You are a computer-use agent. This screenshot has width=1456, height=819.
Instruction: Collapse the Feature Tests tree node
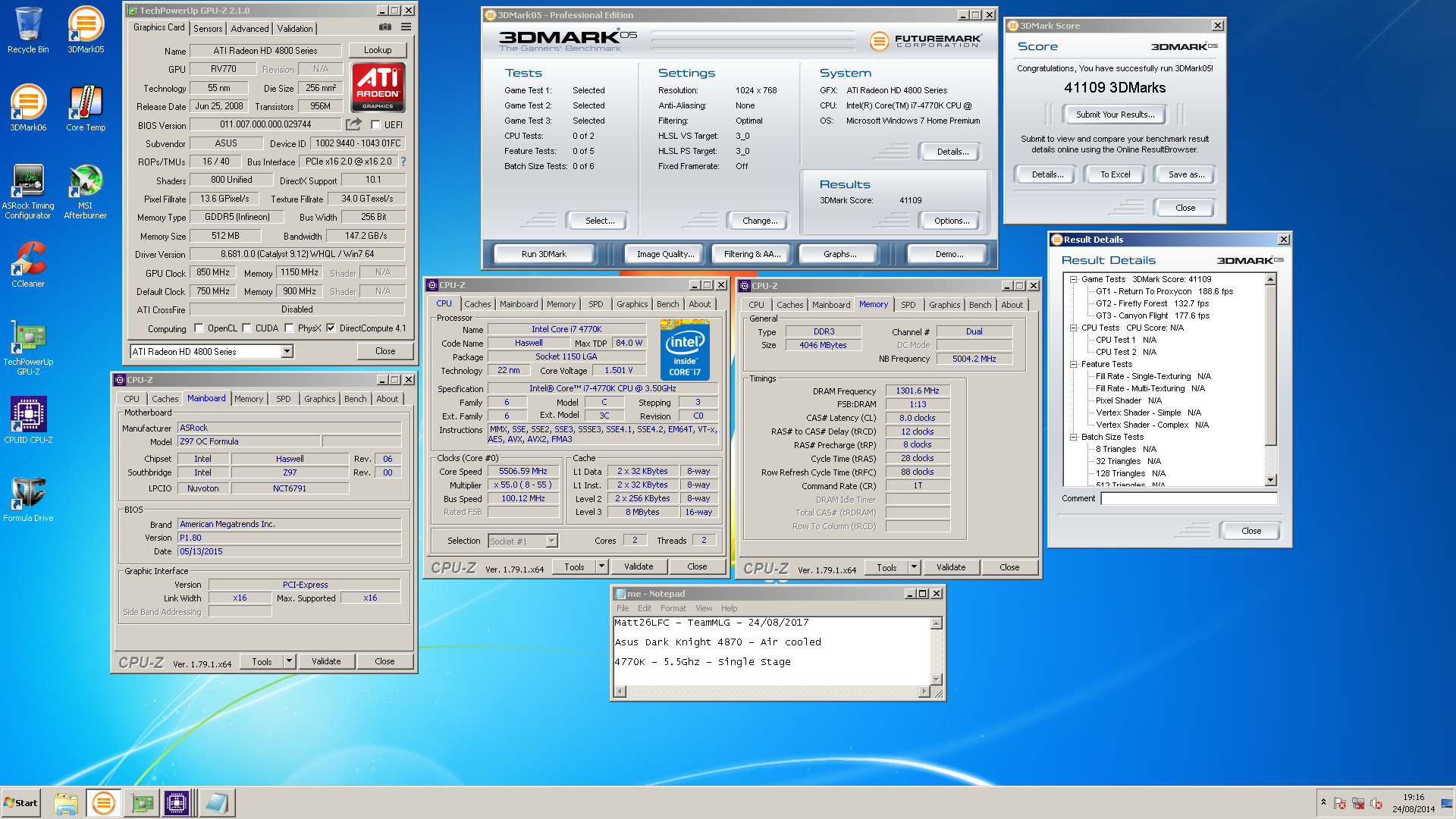click(x=1074, y=364)
